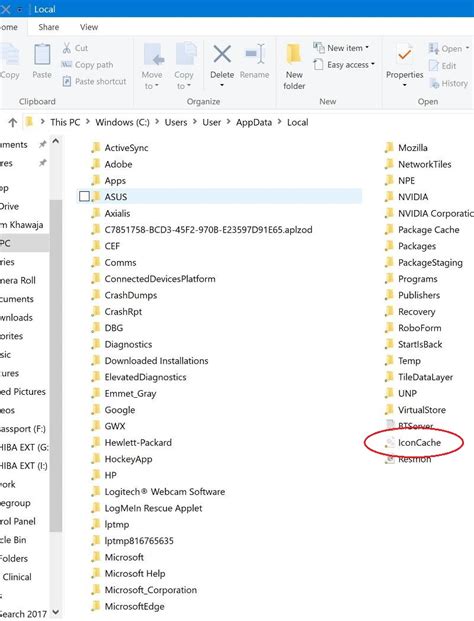Click the History icon in ribbon
474x621 pixels.
click(434, 83)
